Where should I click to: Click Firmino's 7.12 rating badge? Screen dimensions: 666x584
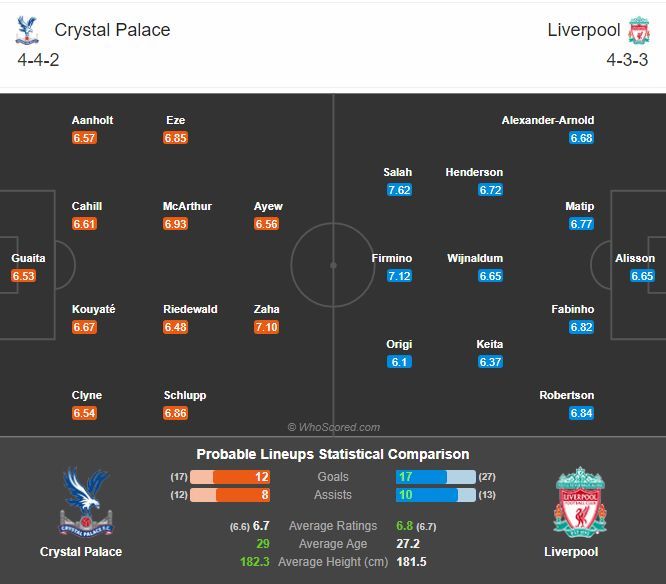[x=398, y=276]
